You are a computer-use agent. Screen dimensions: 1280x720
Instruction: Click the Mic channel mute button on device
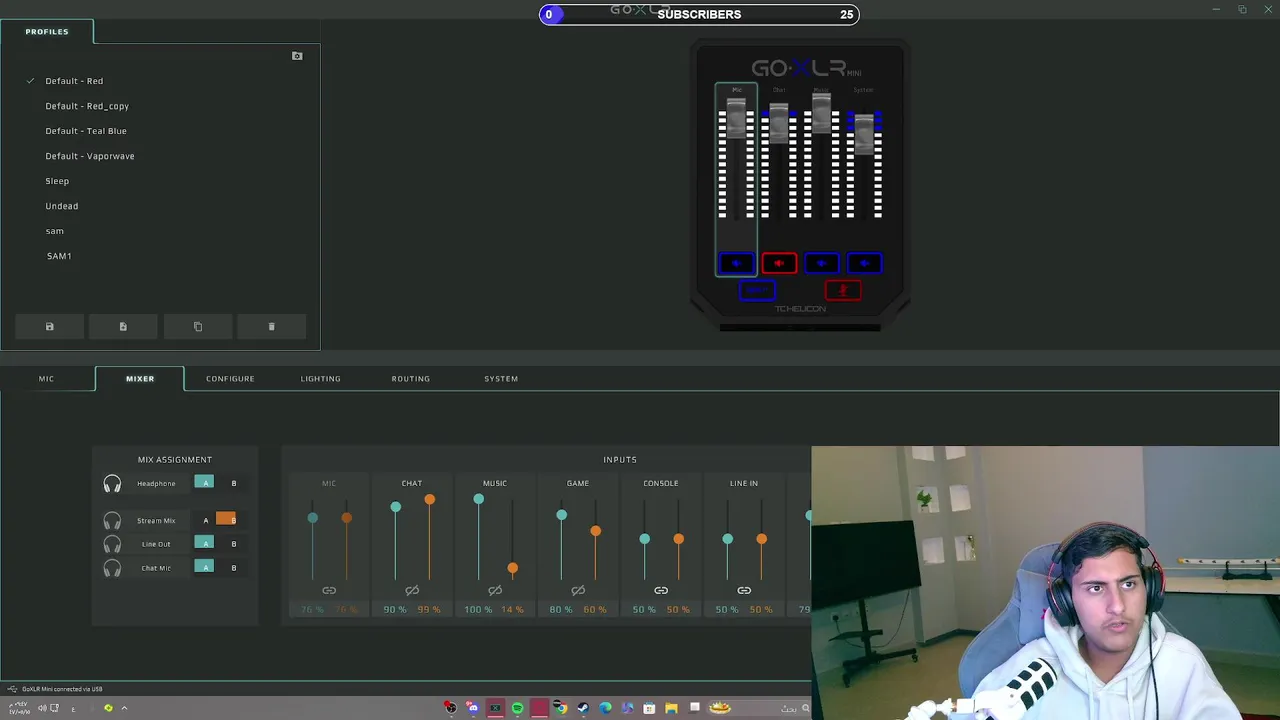pos(736,263)
